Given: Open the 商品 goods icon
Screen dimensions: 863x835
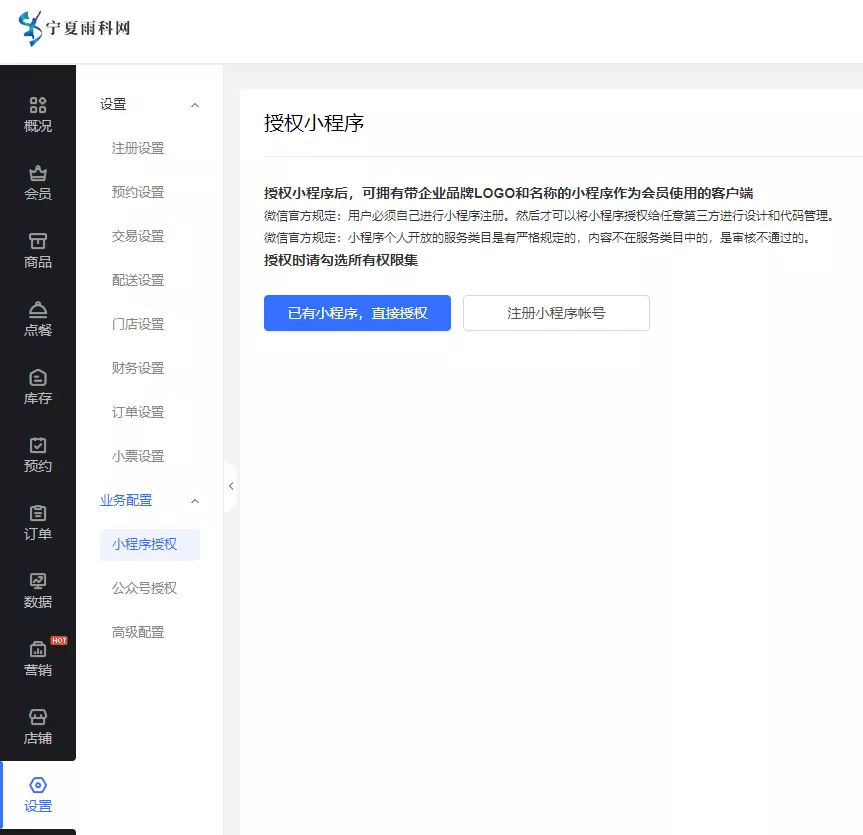Looking at the screenshot, I should click(37, 241).
